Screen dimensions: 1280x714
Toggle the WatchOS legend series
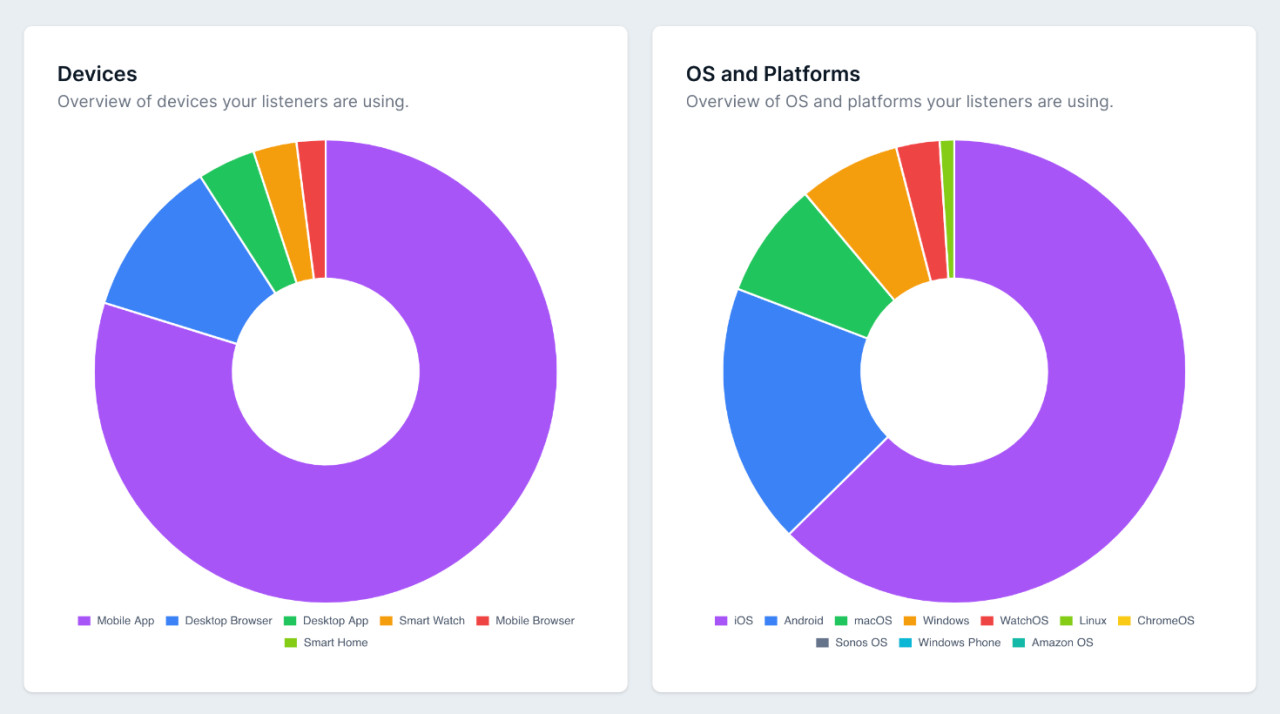tap(1015, 621)
